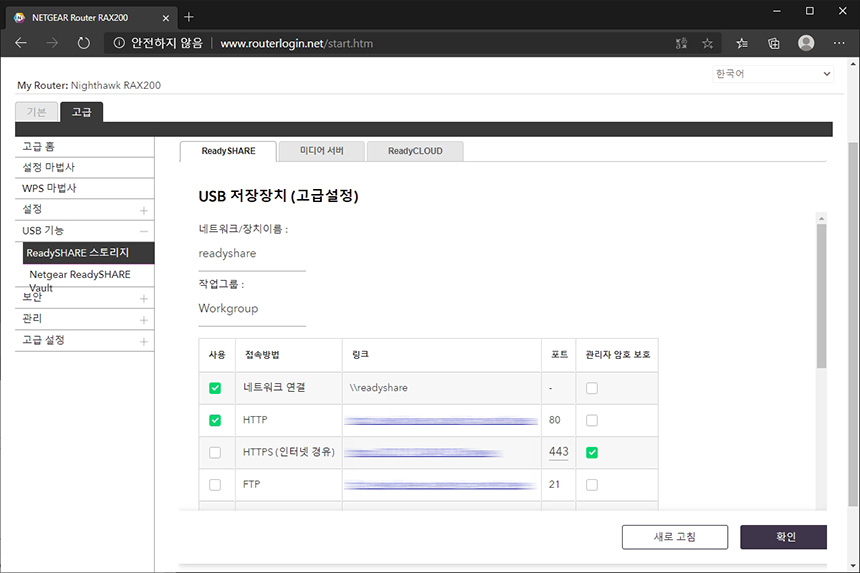
Task: Click the 확인 button
Action: pyautogui.click(x=784, y=537)
